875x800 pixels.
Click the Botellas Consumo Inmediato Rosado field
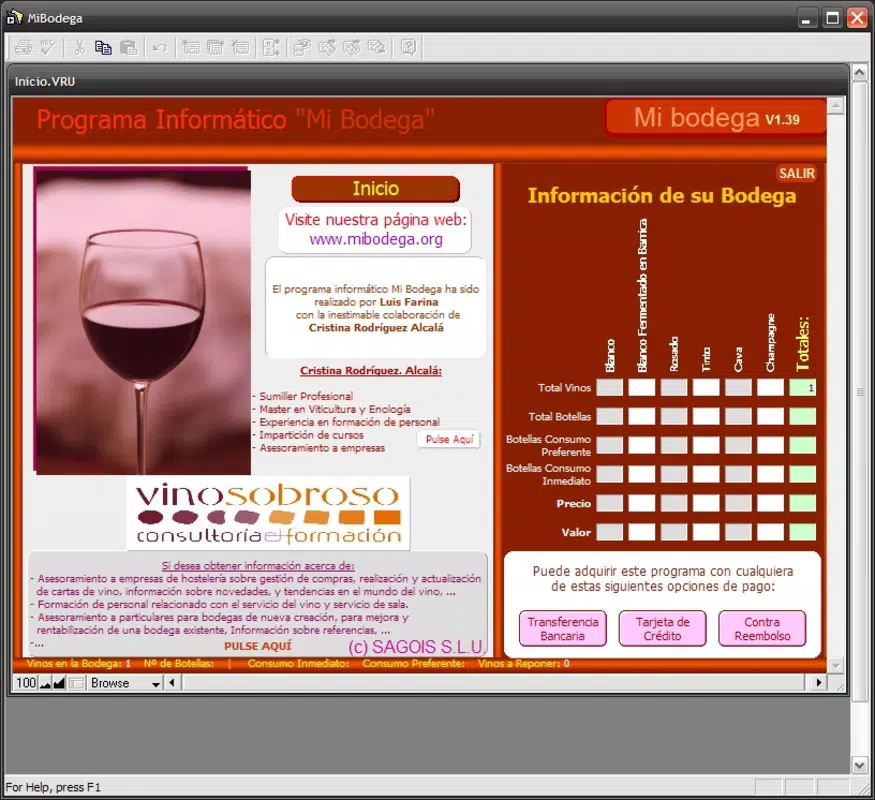click(x=674, y=474)
